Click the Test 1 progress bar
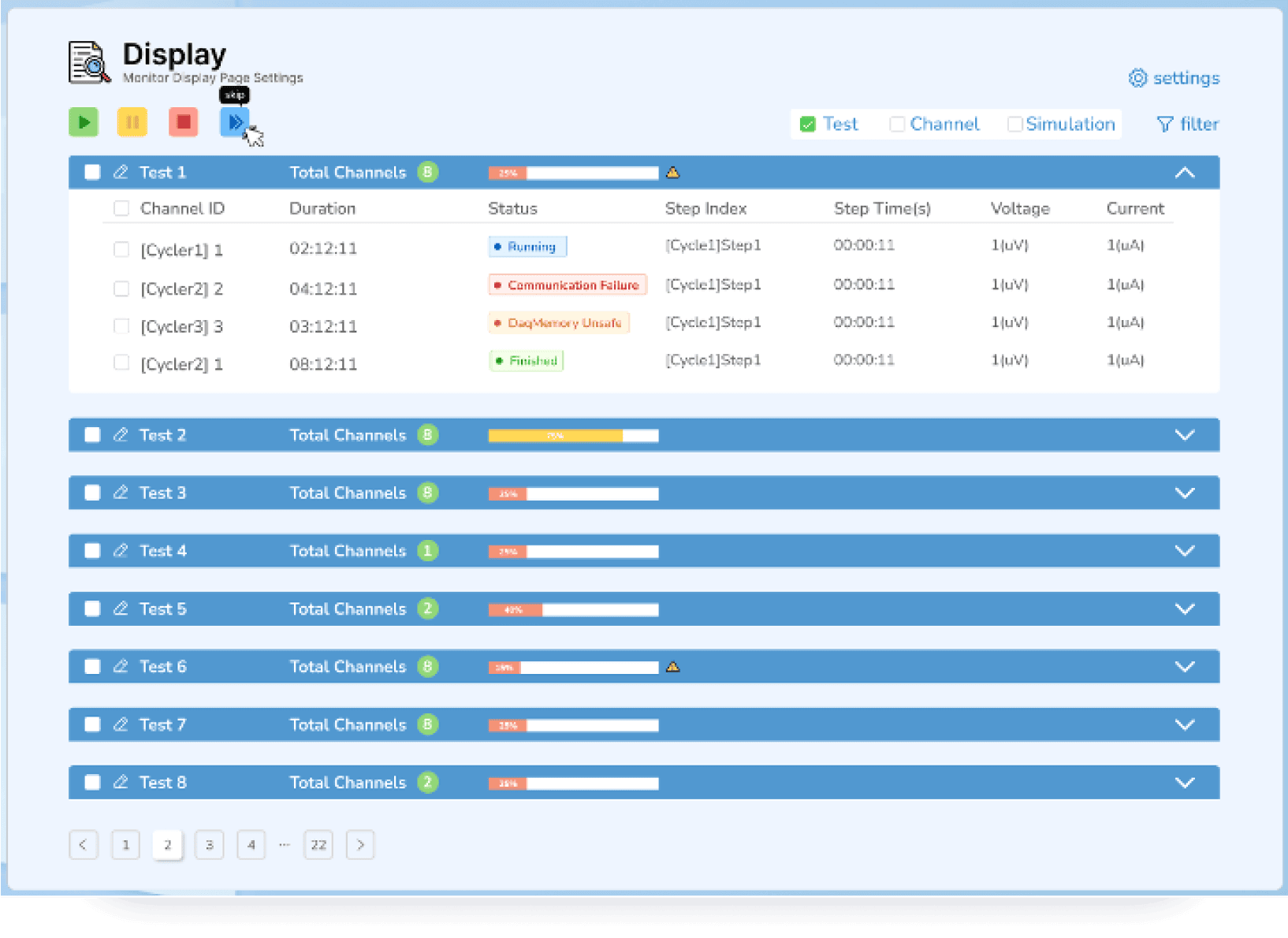Viewport: 1288px width, 938px height. pos(573,173)
